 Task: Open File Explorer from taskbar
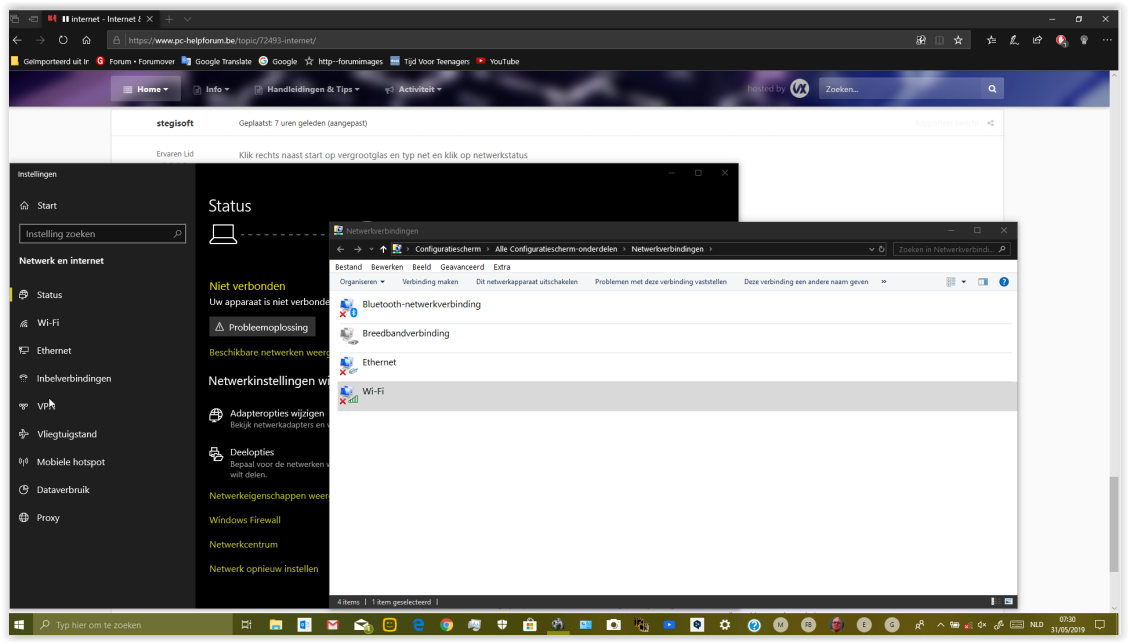pos(276,625)
